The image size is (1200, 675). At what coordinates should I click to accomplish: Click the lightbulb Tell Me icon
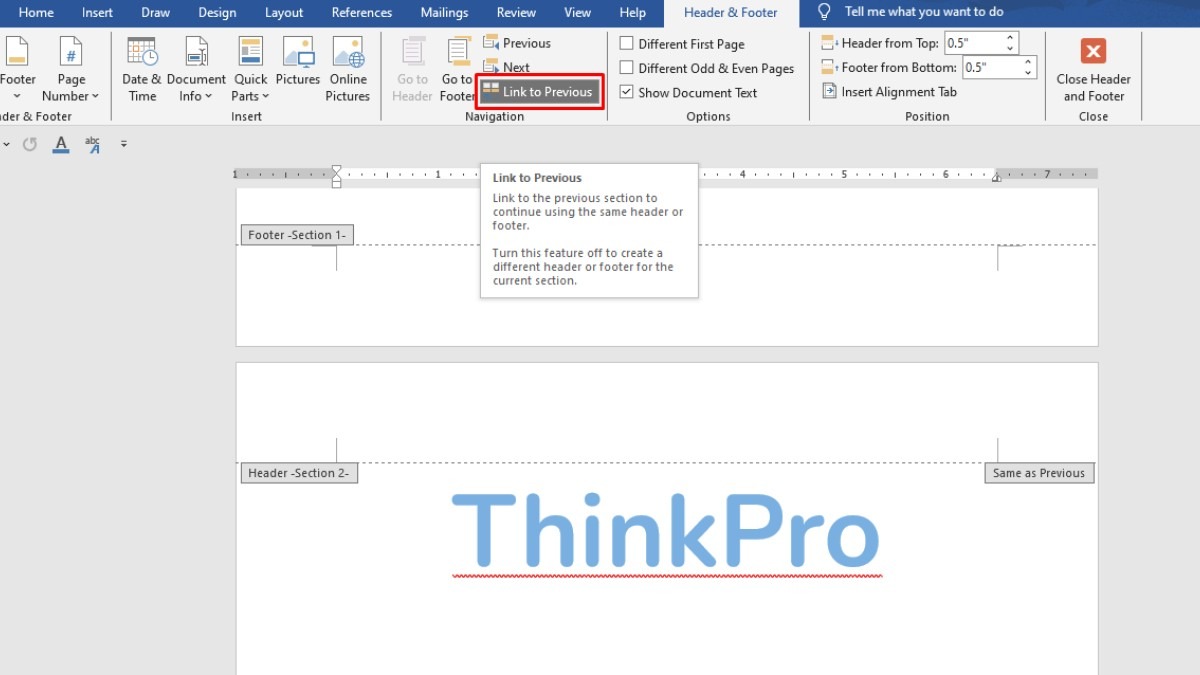(x=825, y=12)
